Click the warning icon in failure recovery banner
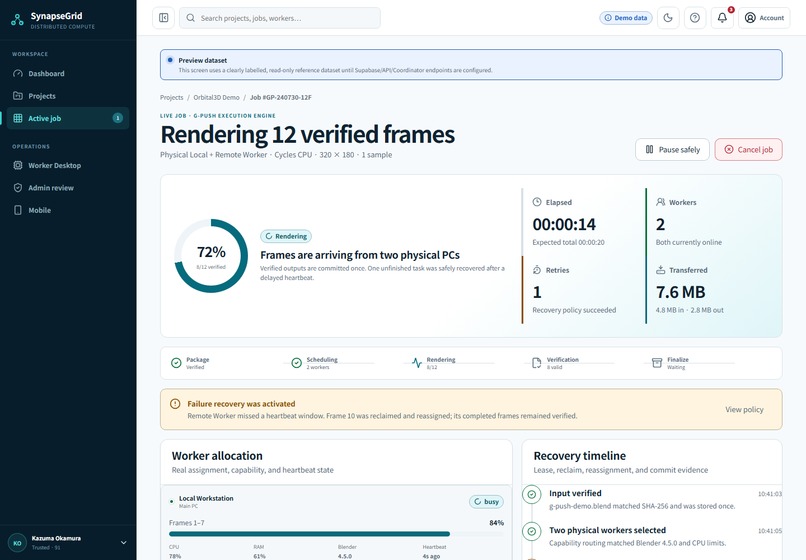 [x=175, y=404]
